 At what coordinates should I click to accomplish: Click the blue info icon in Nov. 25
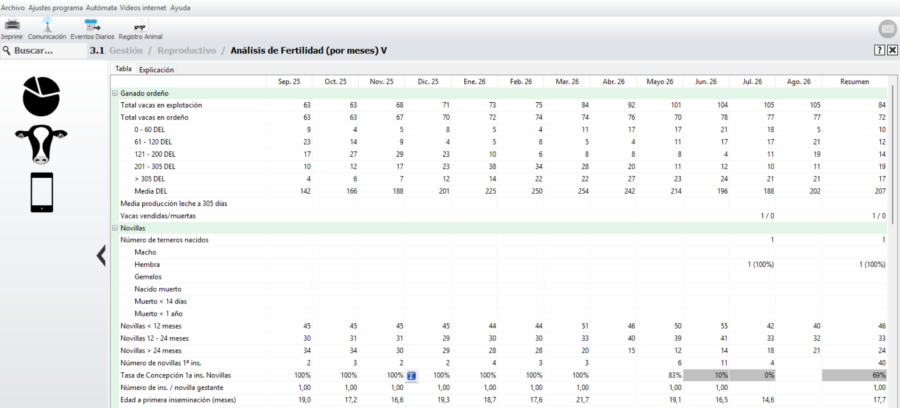412,375
